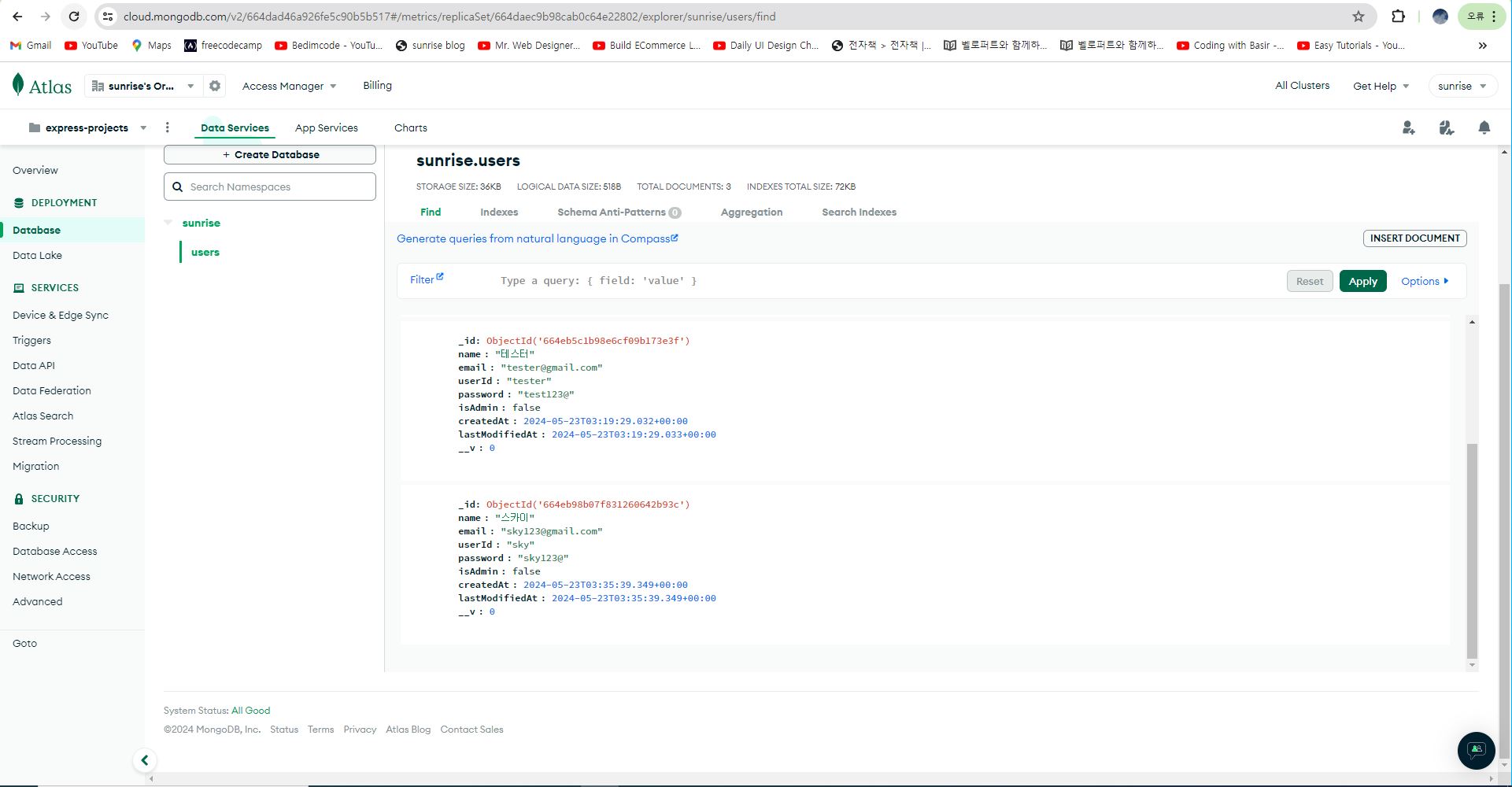Bookmark this page with star icon
1512x787 pixels.
[1358, 17]
